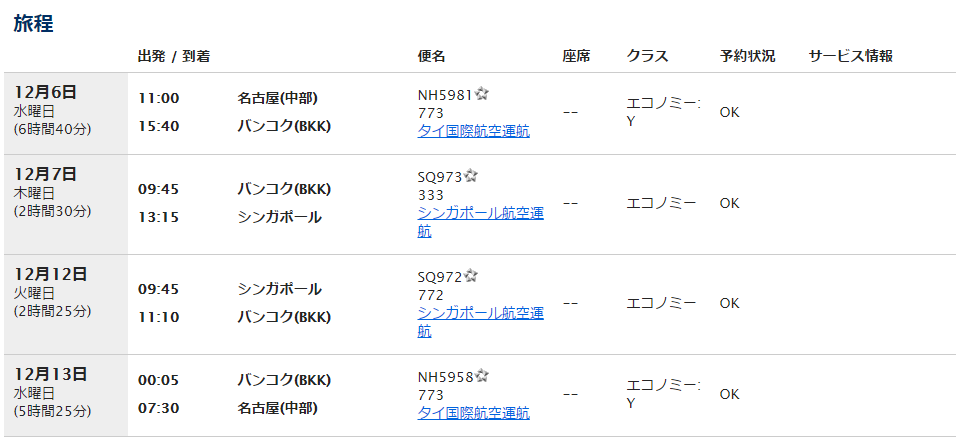The width and height of the screenshot is (965, 444).
Task: Click the 便名 column header
Action: pyautogui.click(x=432, y=56)
